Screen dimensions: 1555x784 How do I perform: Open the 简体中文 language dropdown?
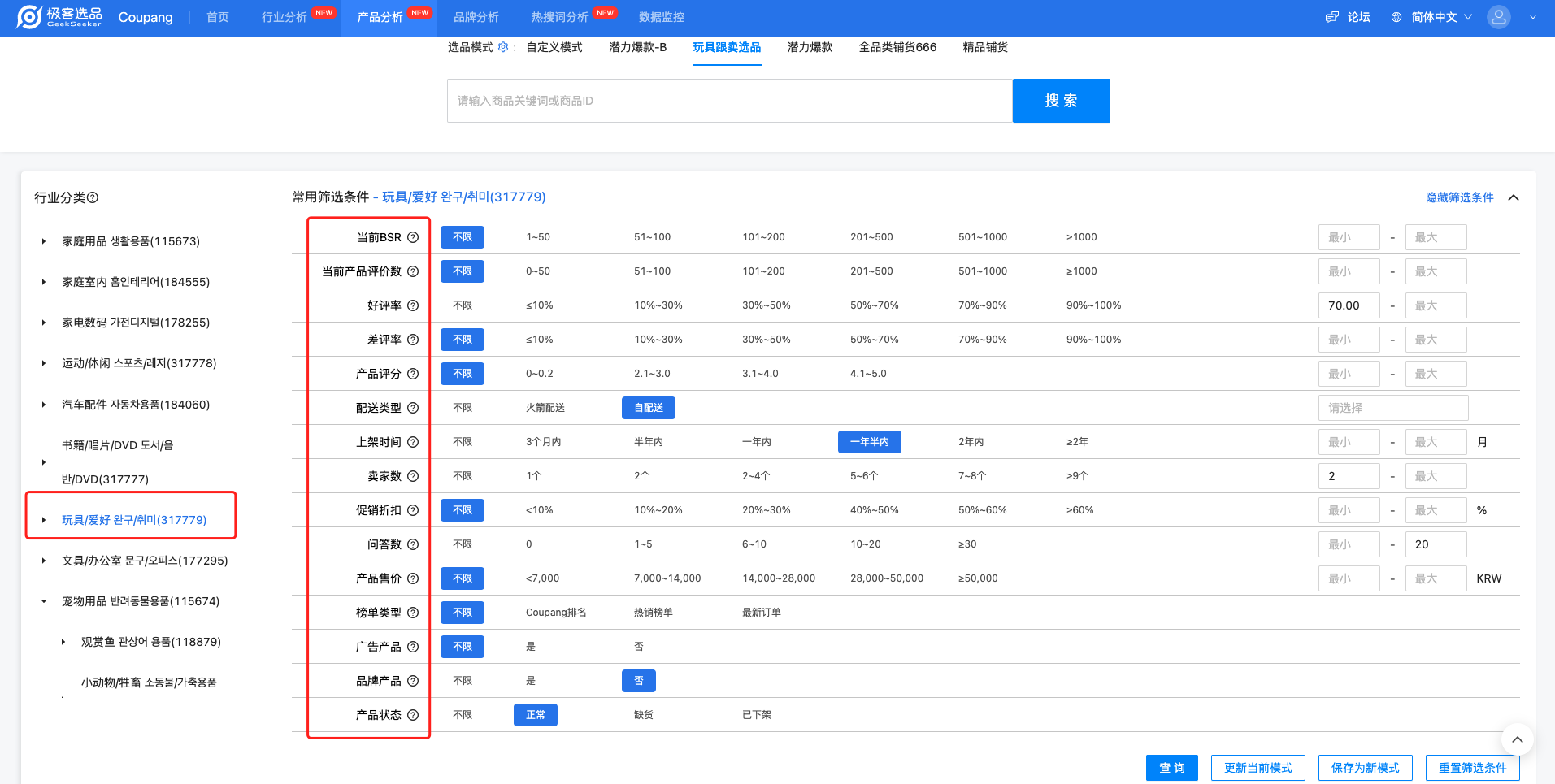click(1432, 17)
